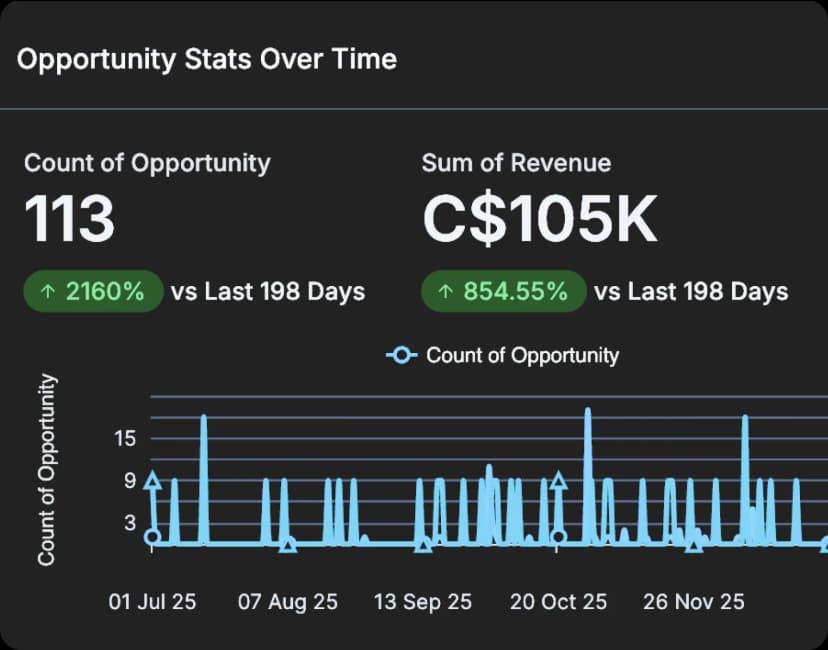Image resolution: width=828 pixels, height=650 pixels.
Task: Click the tallest peak right of 20 Oct
Action: (587, 412)
